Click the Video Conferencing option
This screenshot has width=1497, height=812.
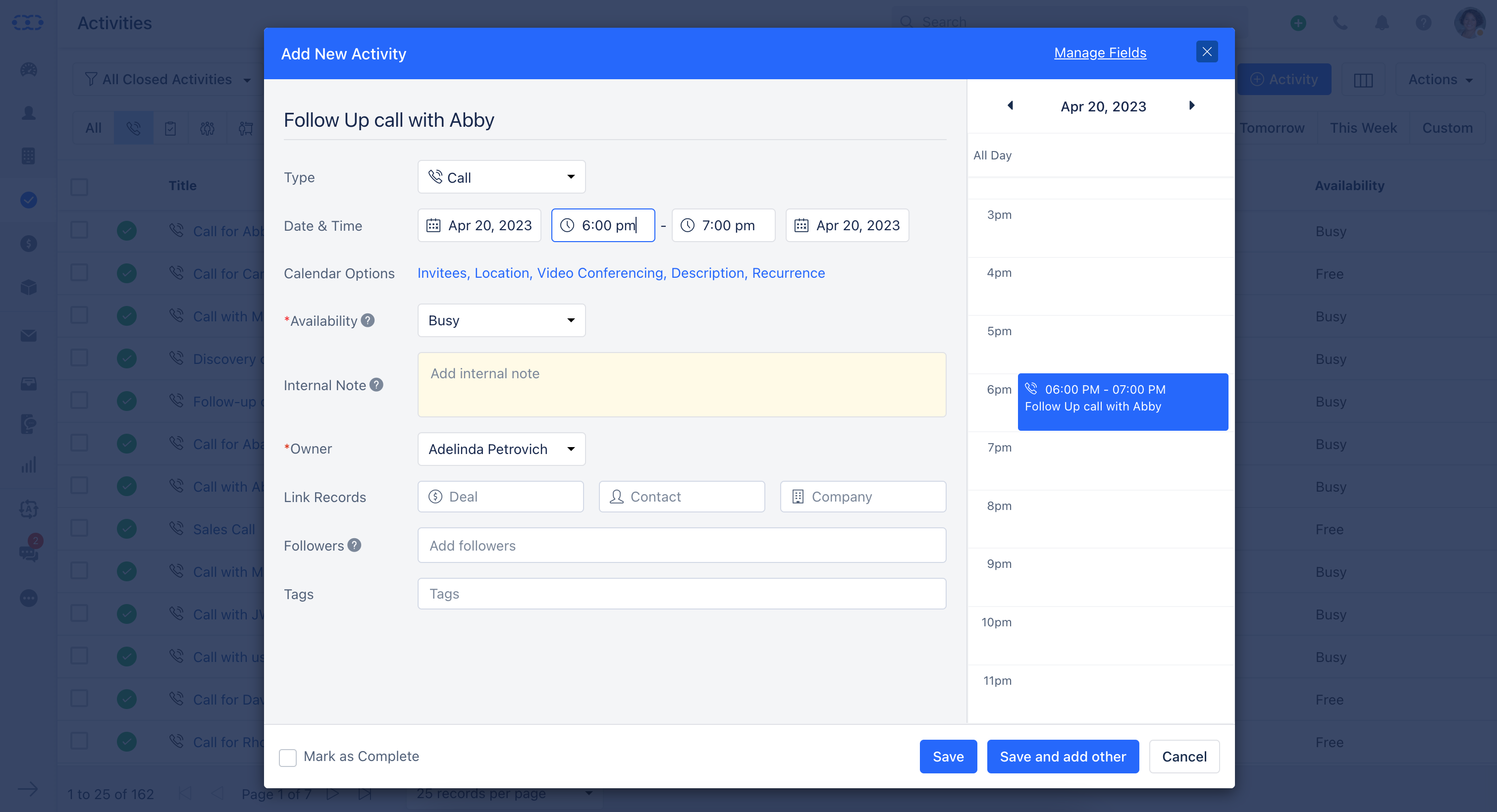point(600,274)
